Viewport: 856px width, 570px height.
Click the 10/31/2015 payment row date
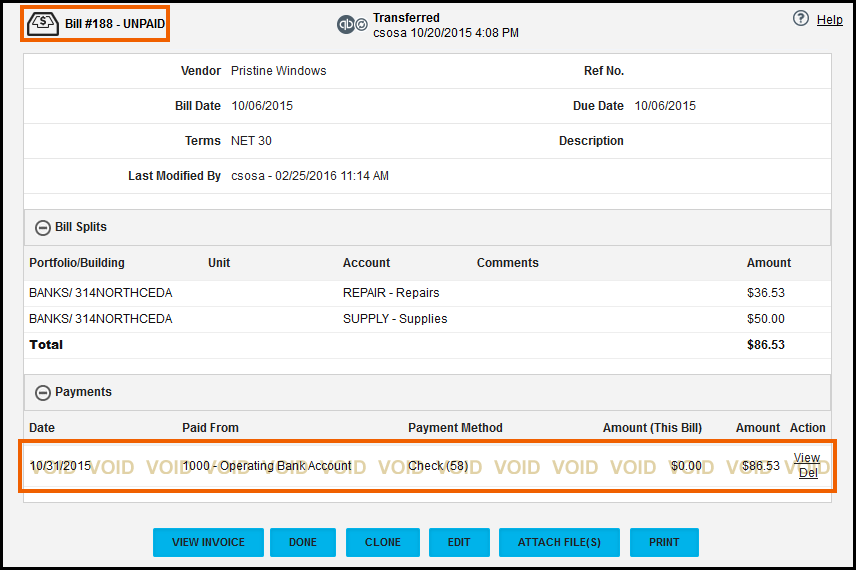60,466
